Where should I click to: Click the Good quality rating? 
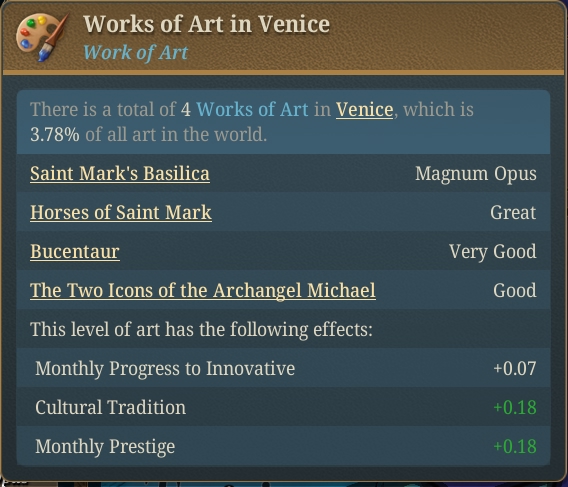(x=515, y=291)
